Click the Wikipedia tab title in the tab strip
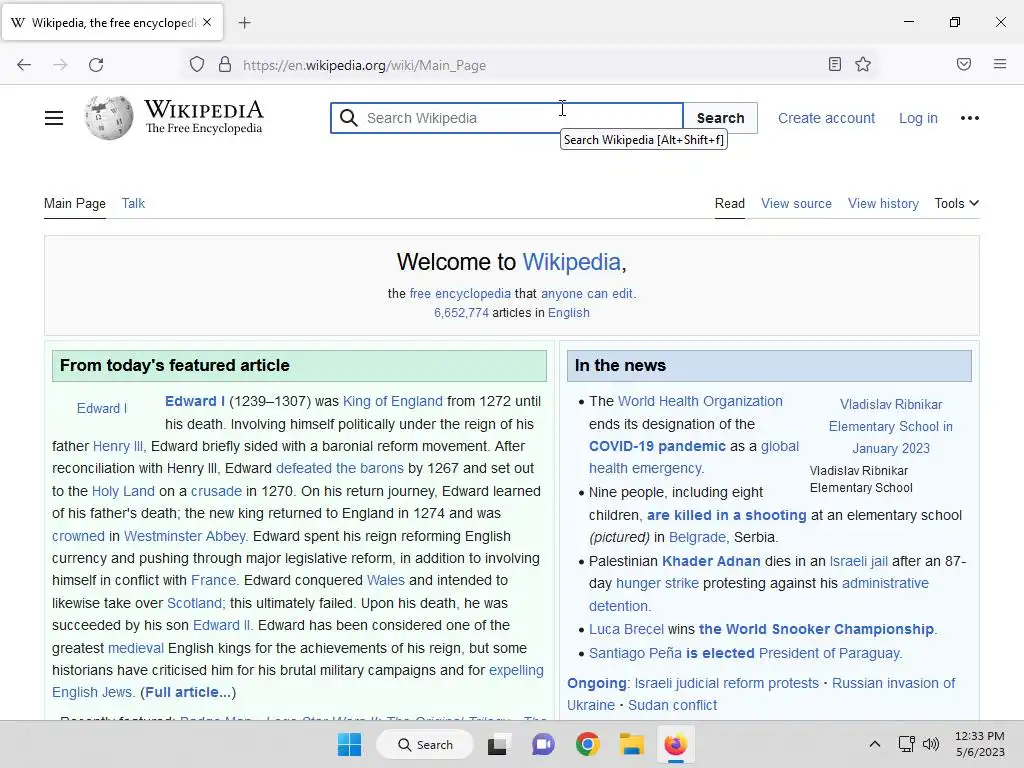Image resolution: width=1024 pixels, height=768 pixels. click(112, 23)
